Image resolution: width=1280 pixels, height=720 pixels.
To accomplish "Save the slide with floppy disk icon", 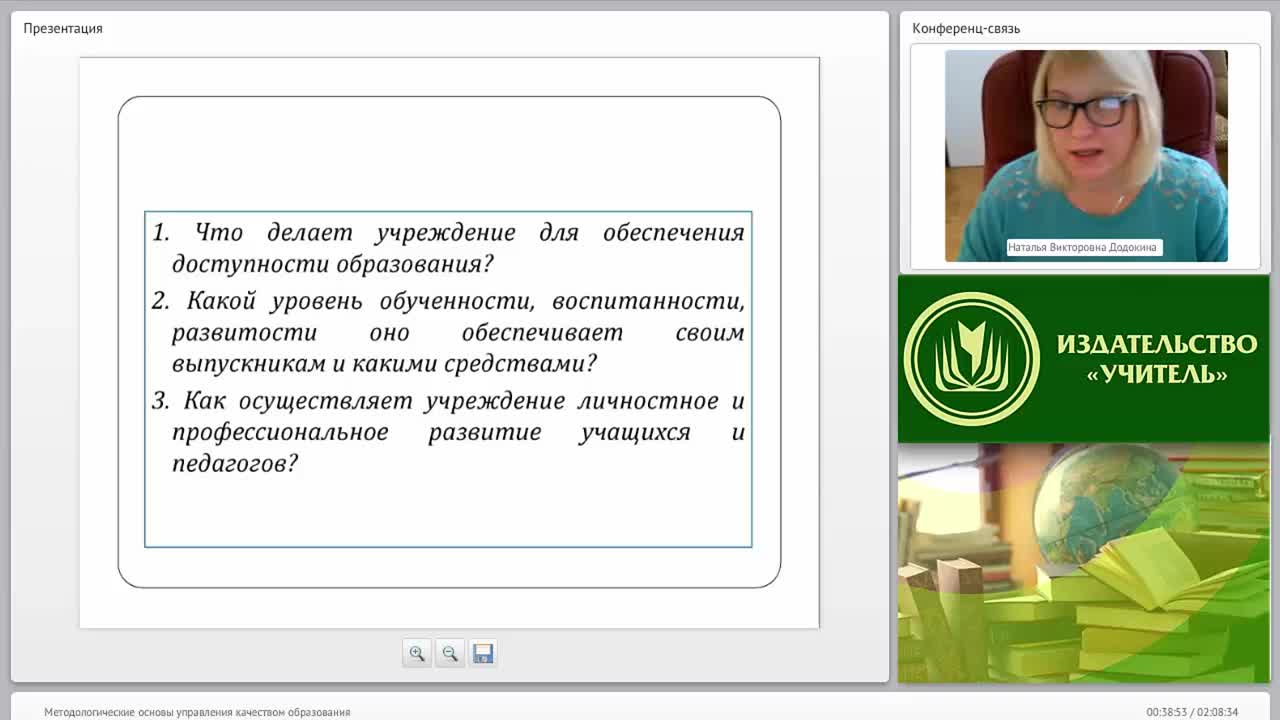I will point(483,653).
